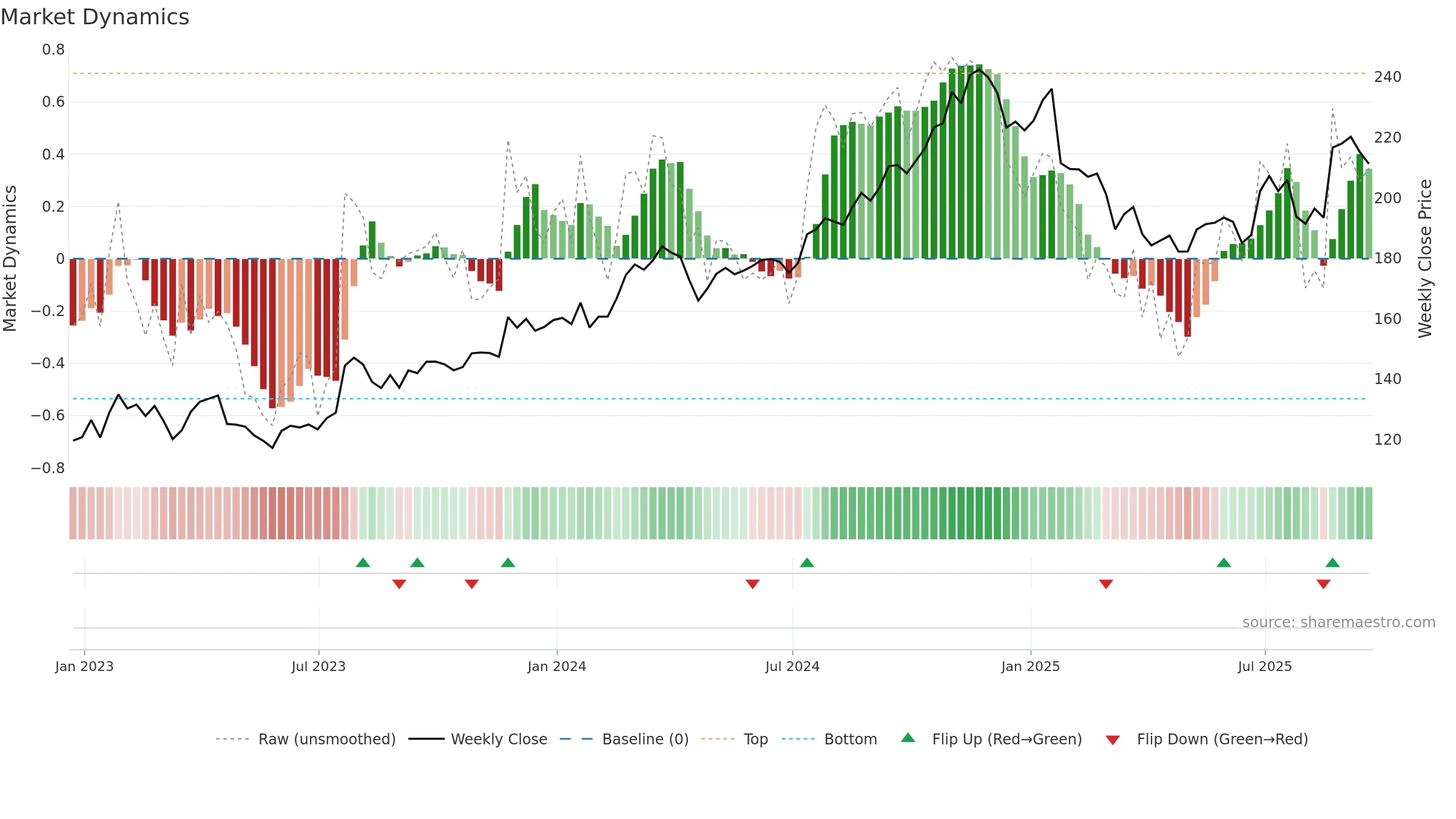This screenshot has width=1456, height=819.
Task: Click the 0.6 tick on the left axis
Action: coord(53,102)
